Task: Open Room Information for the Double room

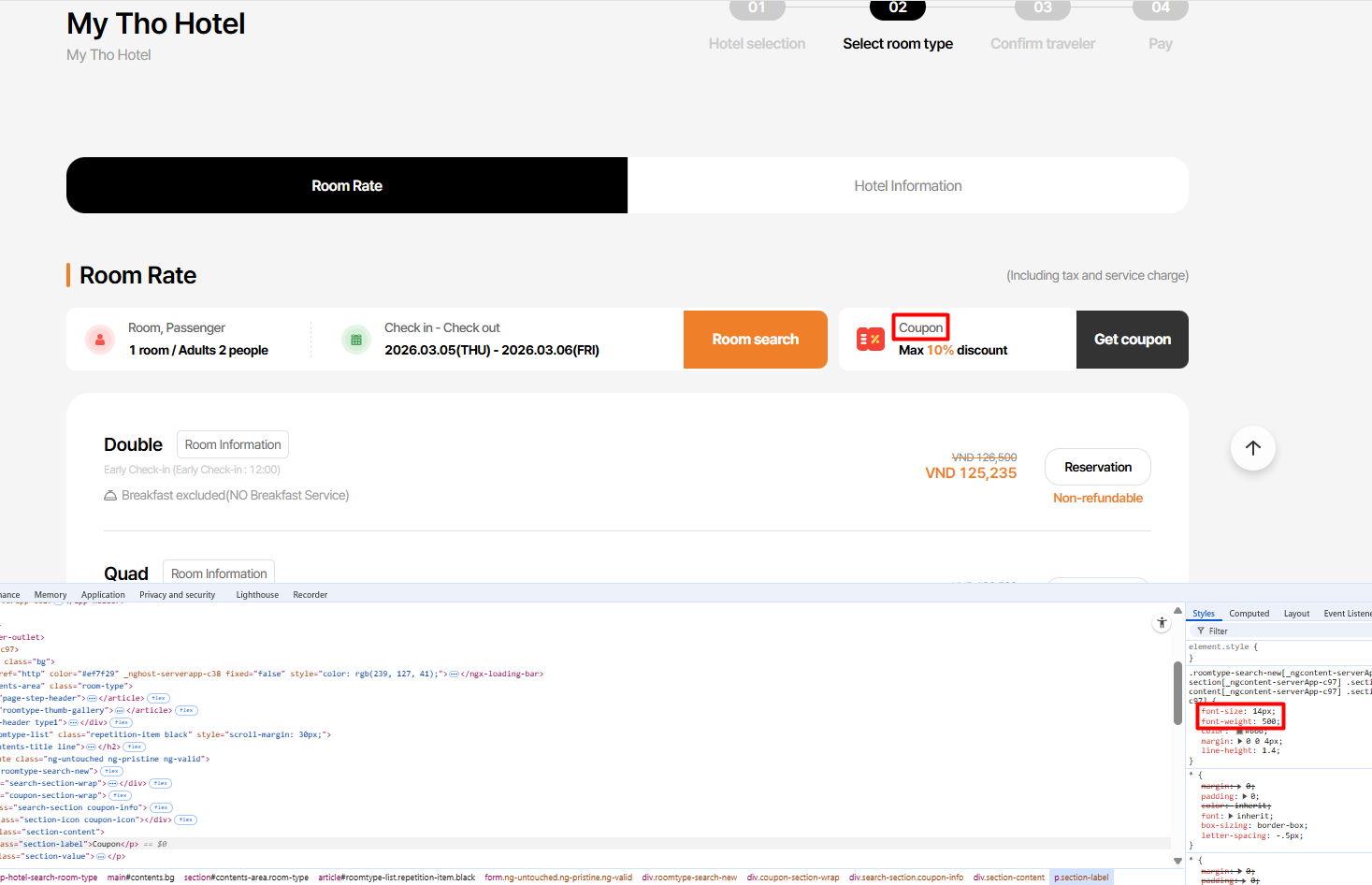Action: (x=233, y=444)
